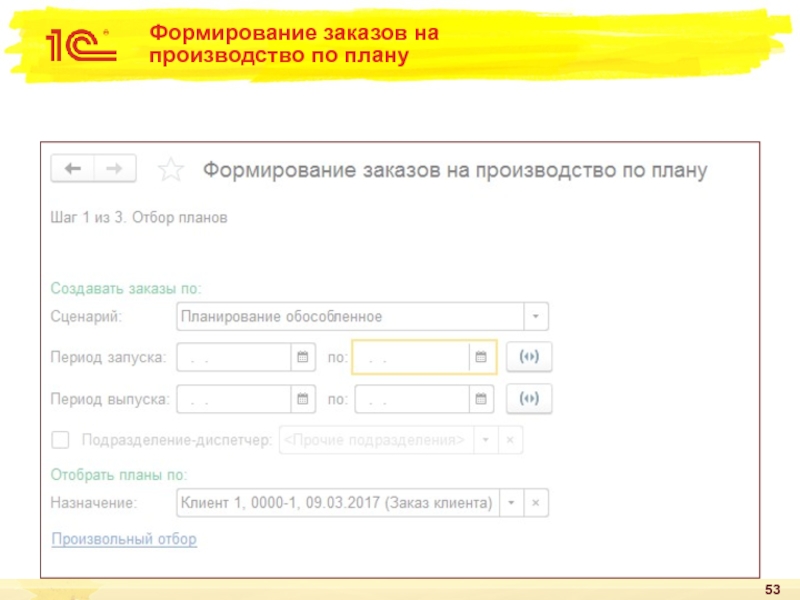Add form to favorites with star icon
Screen dimensions: 800x600
(171, 170)
